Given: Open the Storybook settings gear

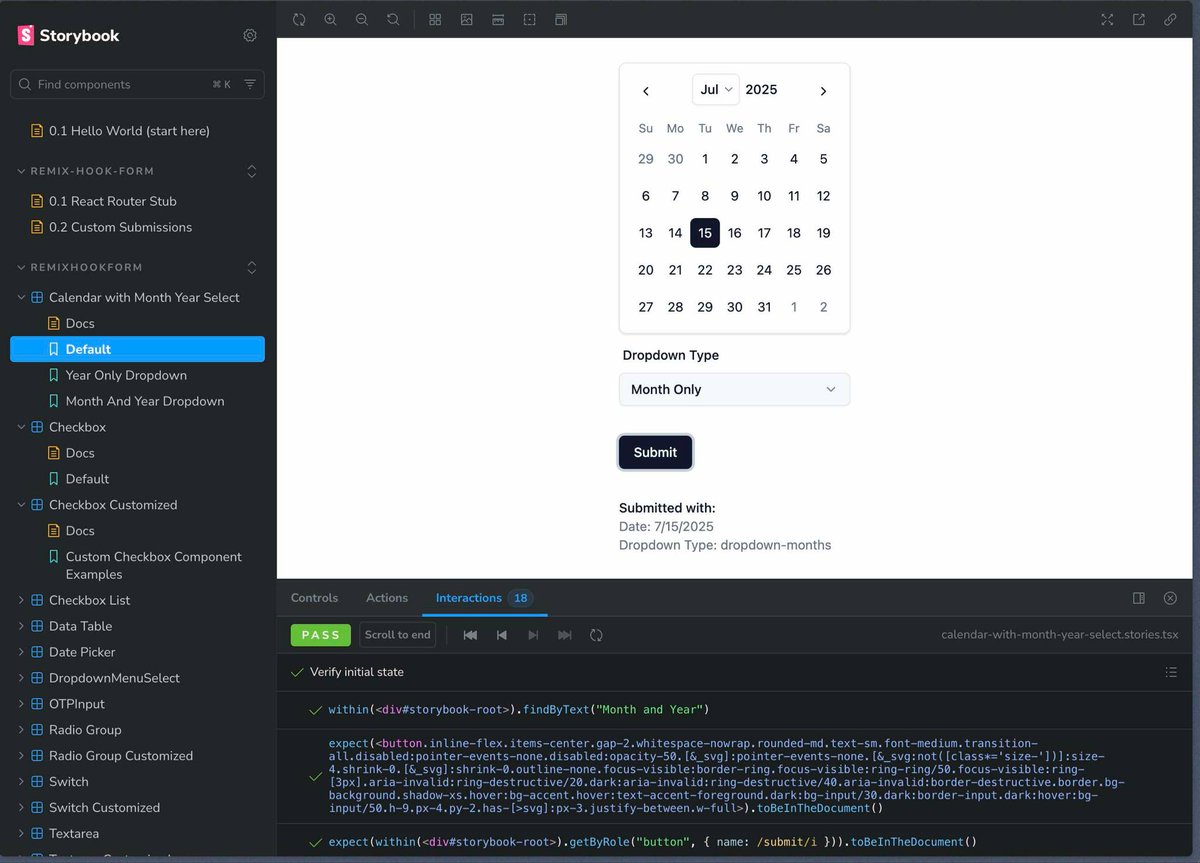Looking at the screenshot, I should [250, 35].
